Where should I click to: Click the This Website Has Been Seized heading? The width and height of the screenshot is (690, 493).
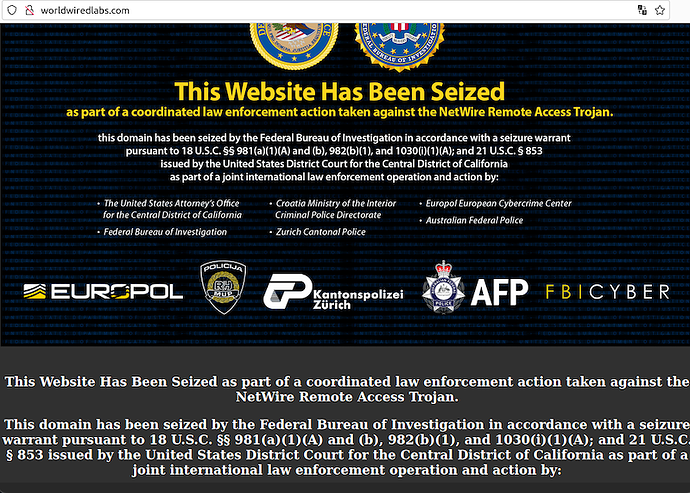[x=339, y=92]
